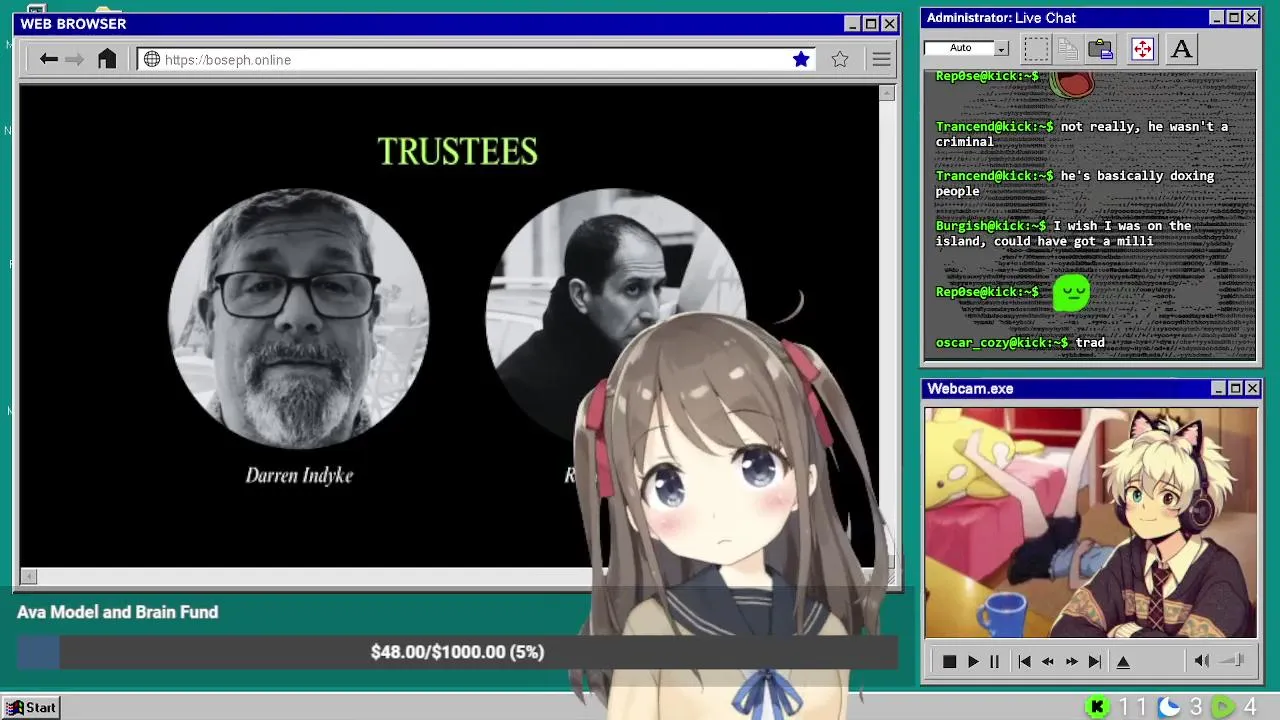Click the Ava Model and Brain Fund title
1280x720 pixels.
pyautogui.click(x=117, y=612)
